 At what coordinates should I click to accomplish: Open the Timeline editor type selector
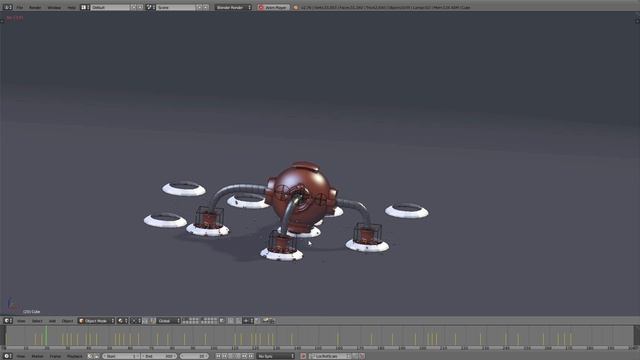point(8,356)
